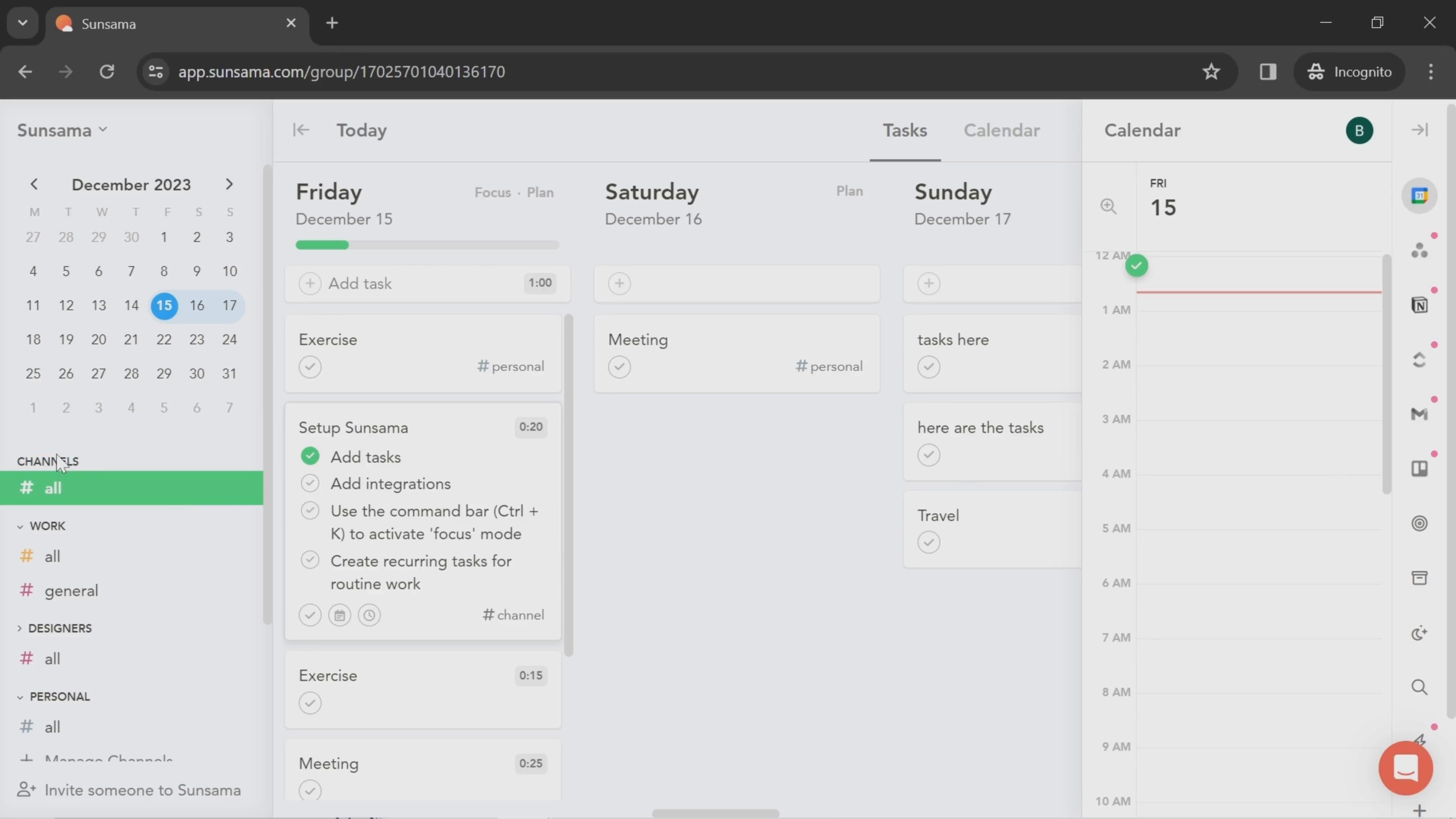Switch to the Calendar tab
Screen dimensions: 1456x819
pos(1001,130)
